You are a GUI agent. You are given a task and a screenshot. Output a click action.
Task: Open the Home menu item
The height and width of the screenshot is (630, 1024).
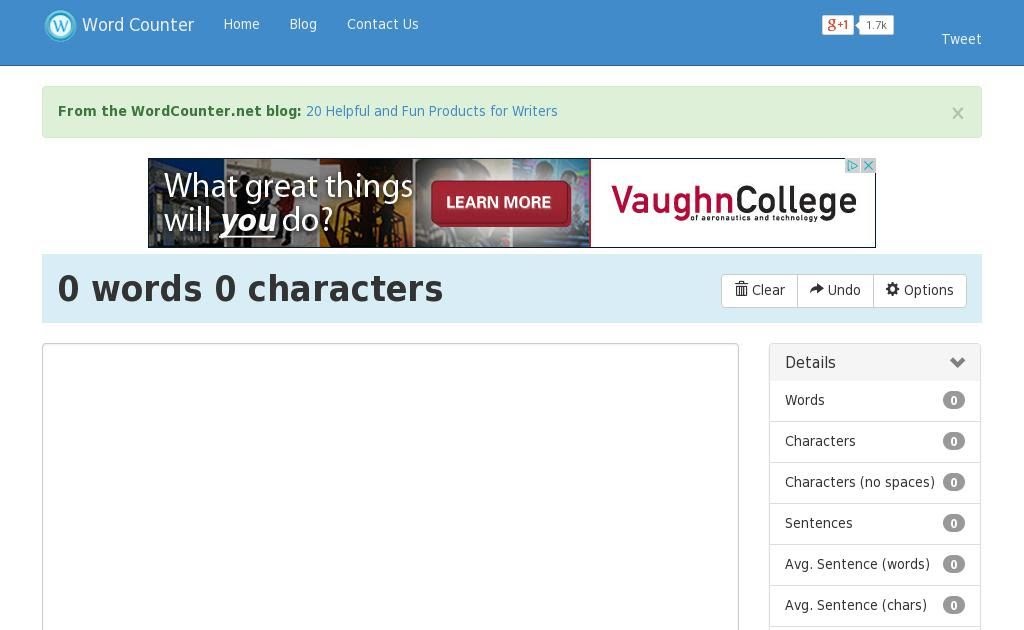(x=242, y=24)
